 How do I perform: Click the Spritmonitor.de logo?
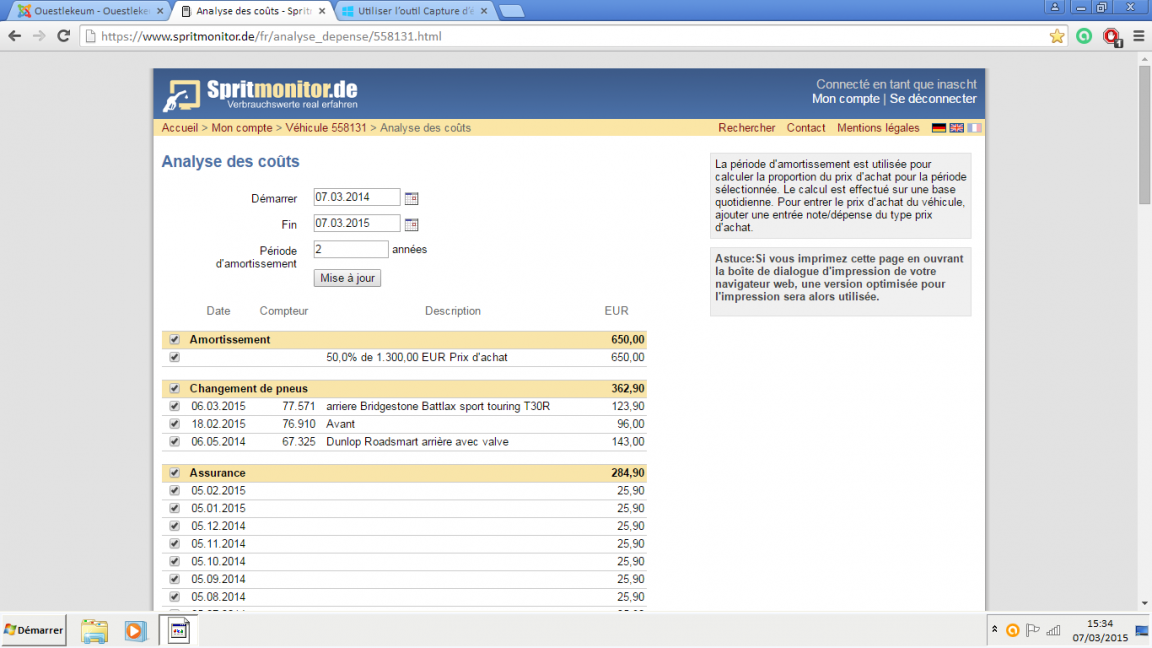click(260, 94)
